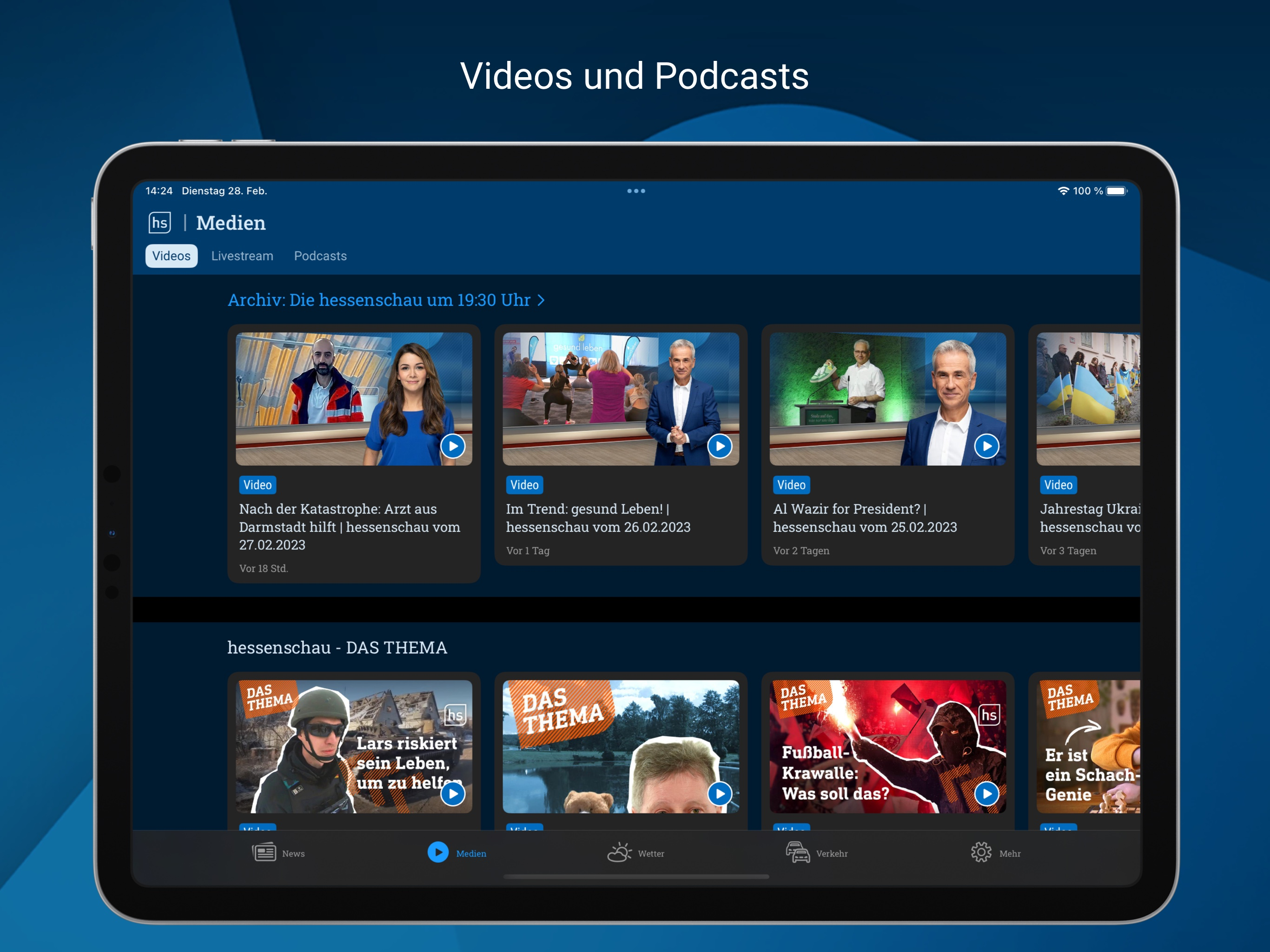This screenshot has width=1270, height=952.
Task: Select the Videos tab
Action: (x=171, y=256)
